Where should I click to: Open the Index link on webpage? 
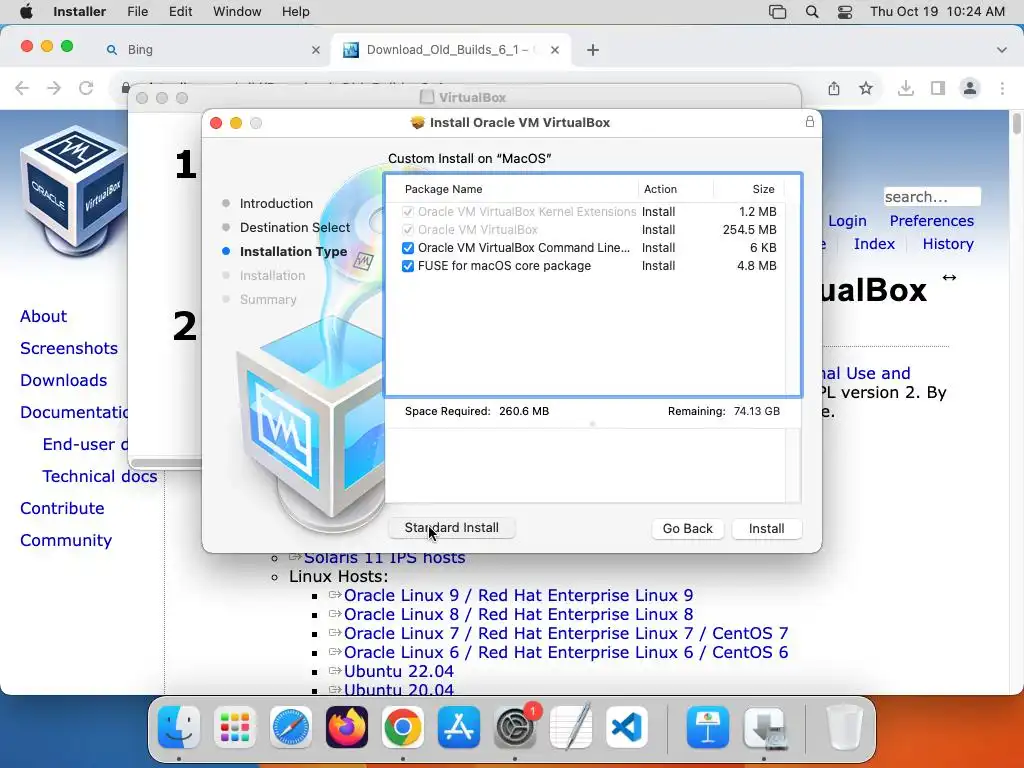(x=874, y=244)
